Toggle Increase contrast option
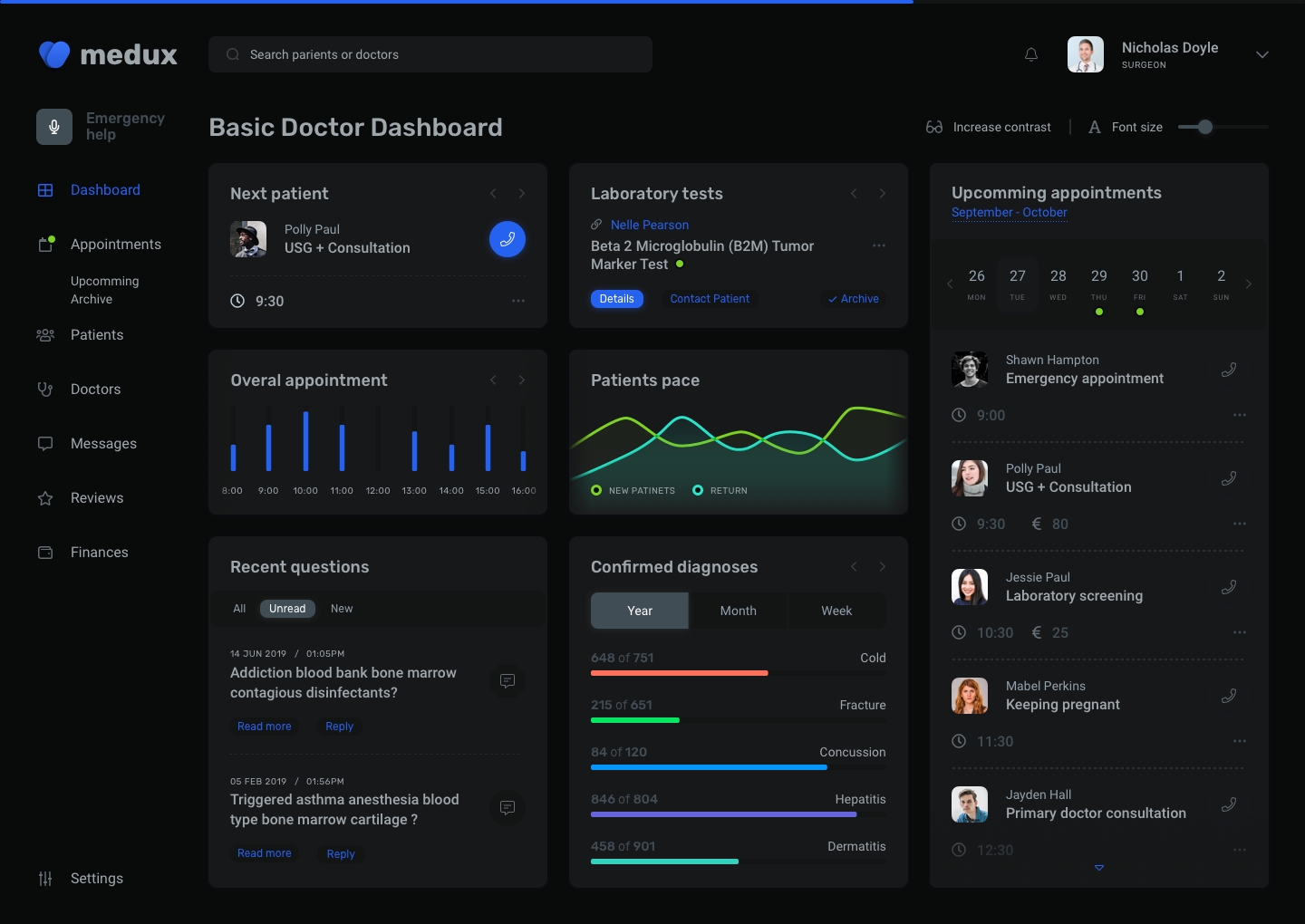1305x924 pixels. (989, 127)
